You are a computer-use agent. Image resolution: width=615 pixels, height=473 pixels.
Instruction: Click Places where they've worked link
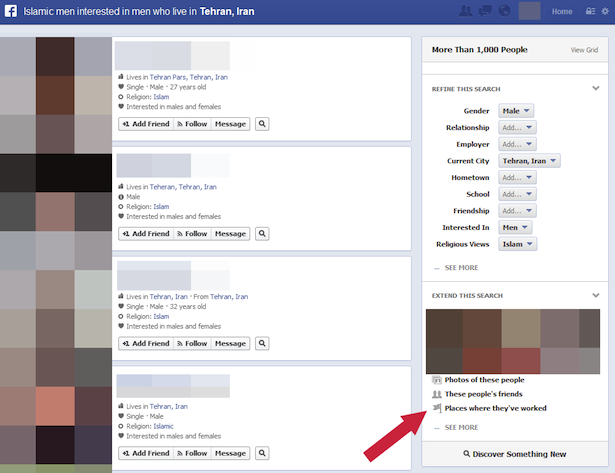tap(495, 408)
